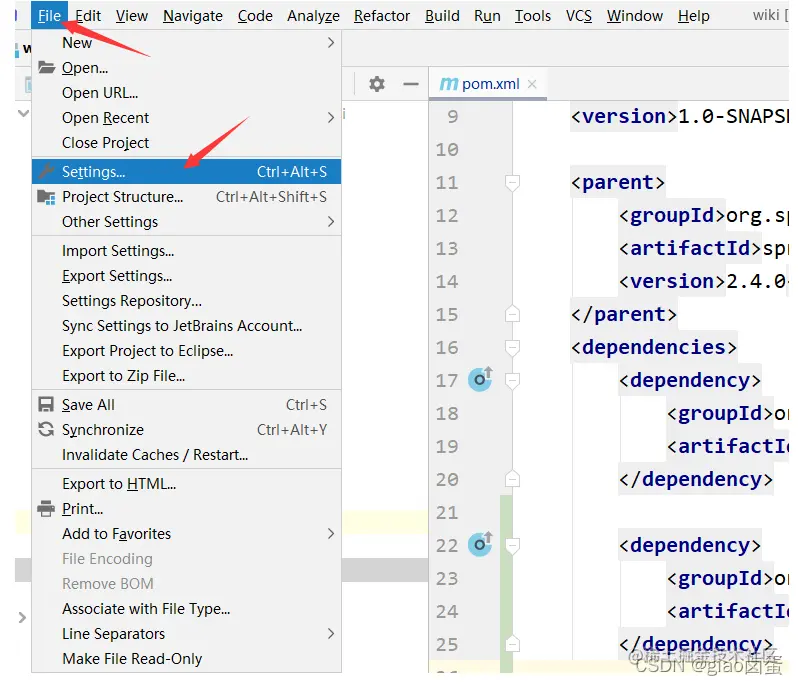Select Sync Settings to JetBrains Account...
The image size is (798, 685).
point(186,325)
